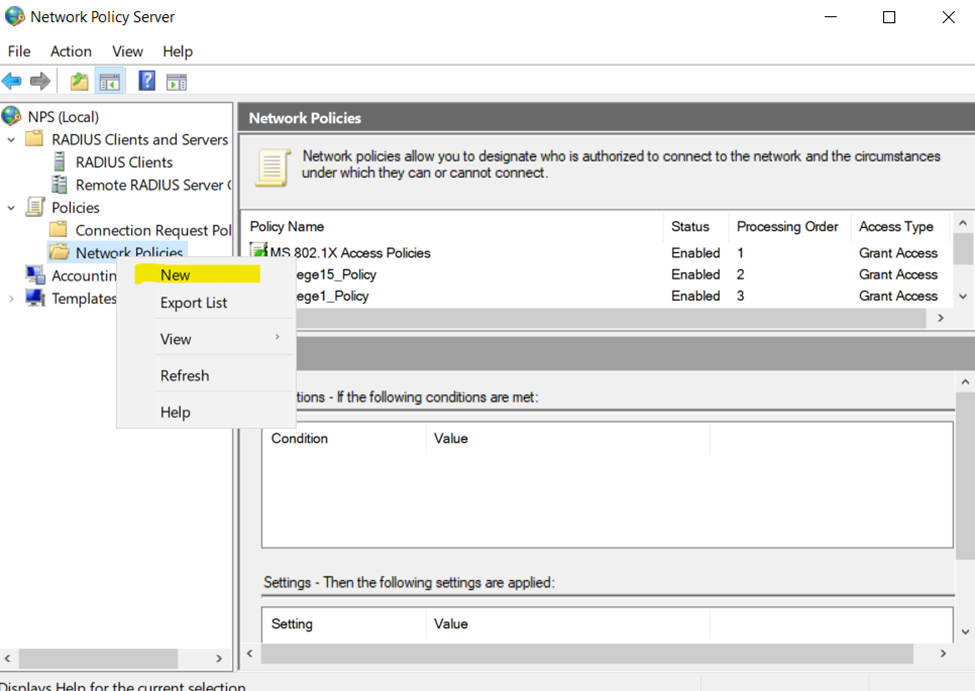
Task: Click the Forward arrow toolbar icon
Action: (x=40, y=81)
